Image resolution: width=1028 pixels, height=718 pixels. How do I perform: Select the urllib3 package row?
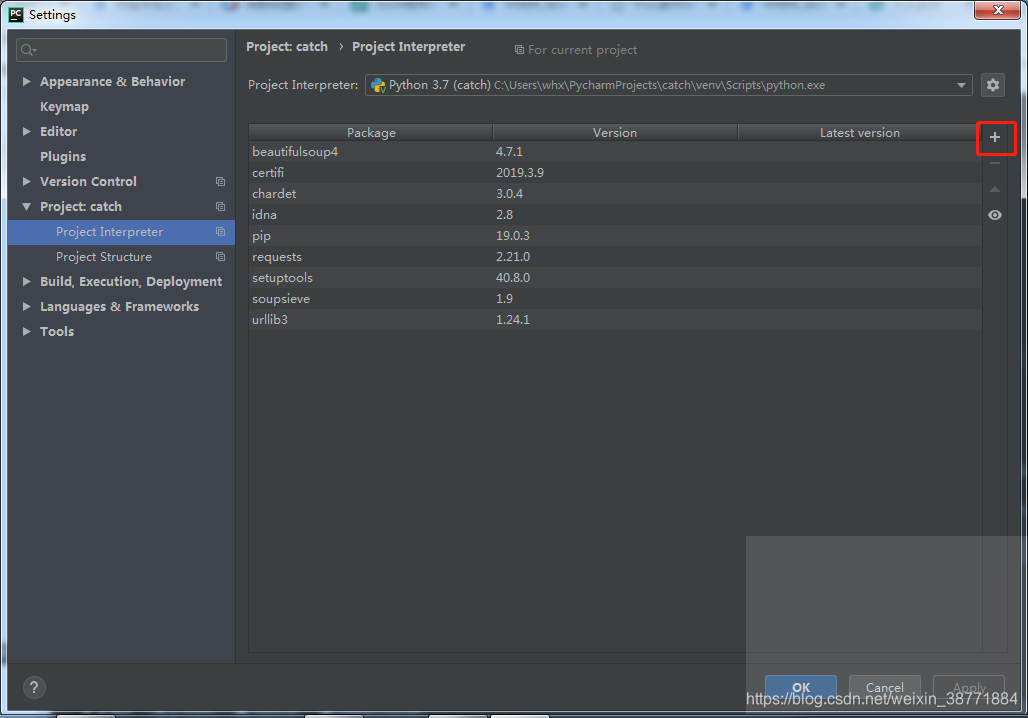(615, 319)
